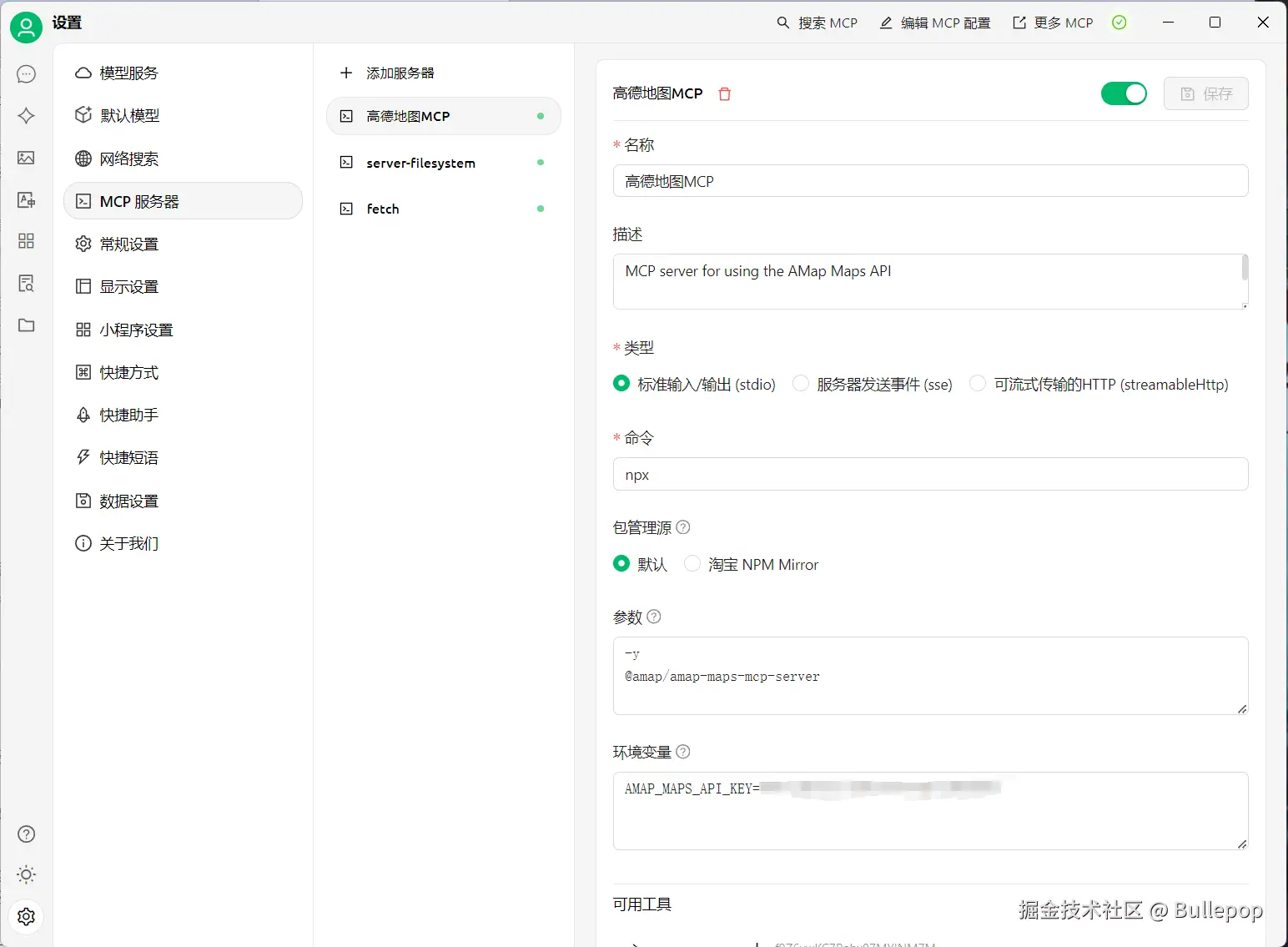
Task: Open the chat conversations panel
Action: pos(26,73)
